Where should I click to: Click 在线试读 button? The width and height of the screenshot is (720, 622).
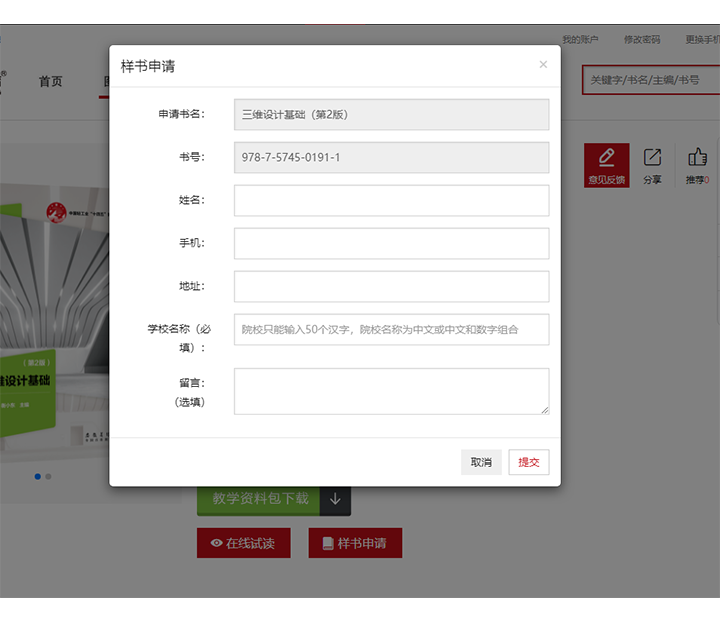(x=244, y=543)
